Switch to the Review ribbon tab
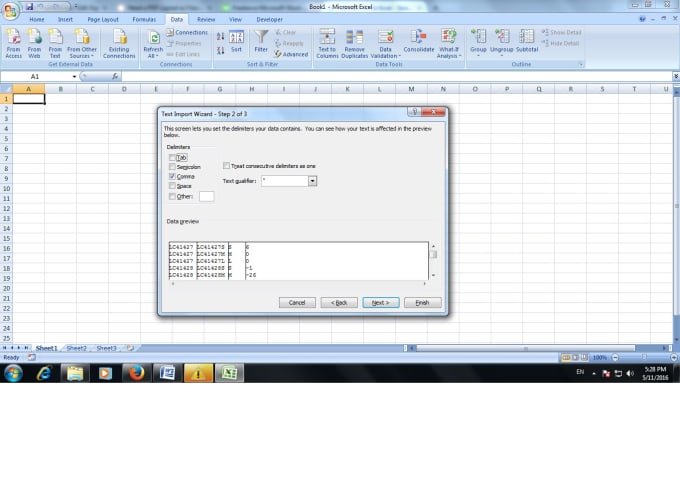680x489 pixels. 206,20
